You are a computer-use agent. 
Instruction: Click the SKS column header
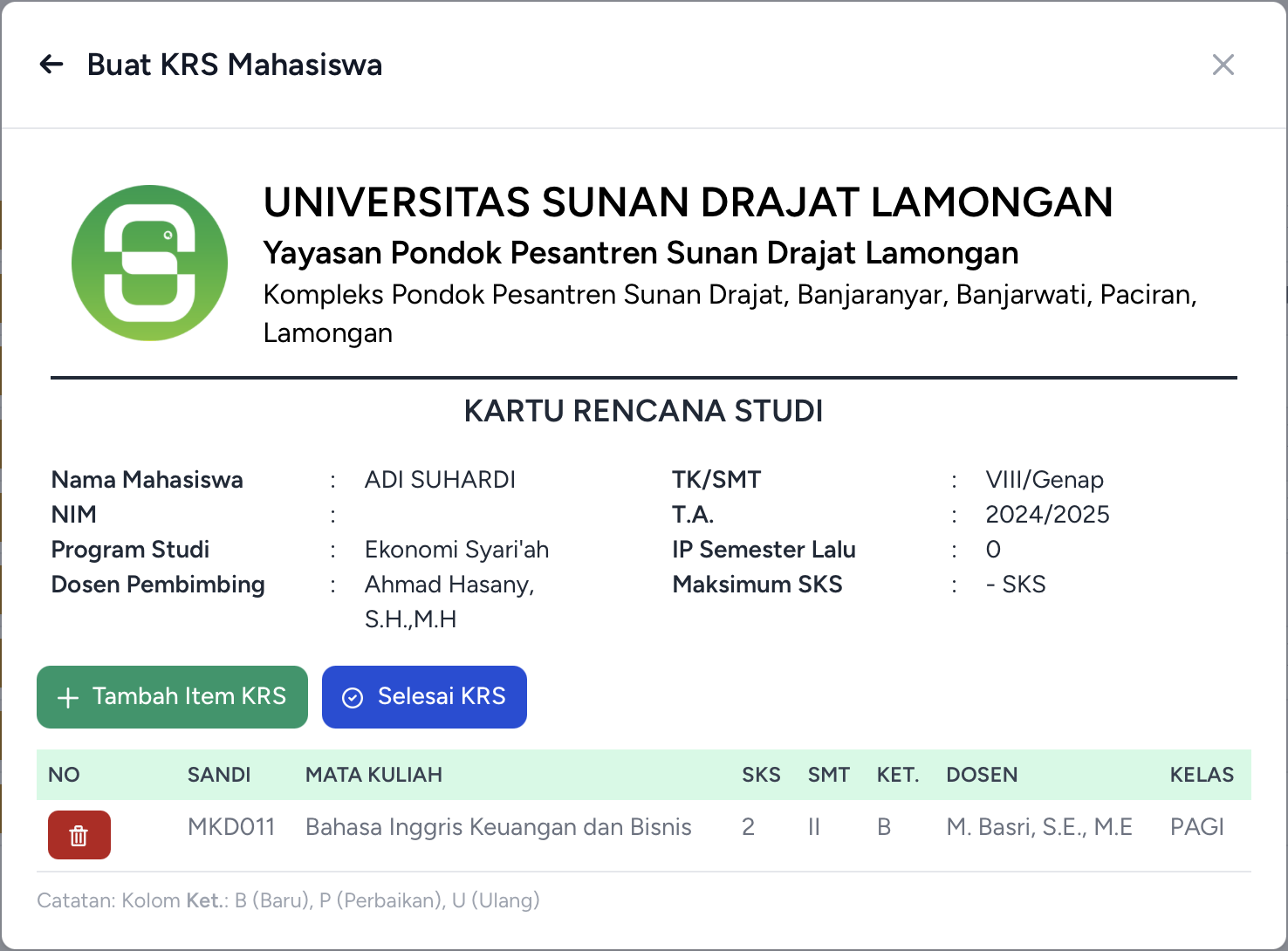coord(761,775)
